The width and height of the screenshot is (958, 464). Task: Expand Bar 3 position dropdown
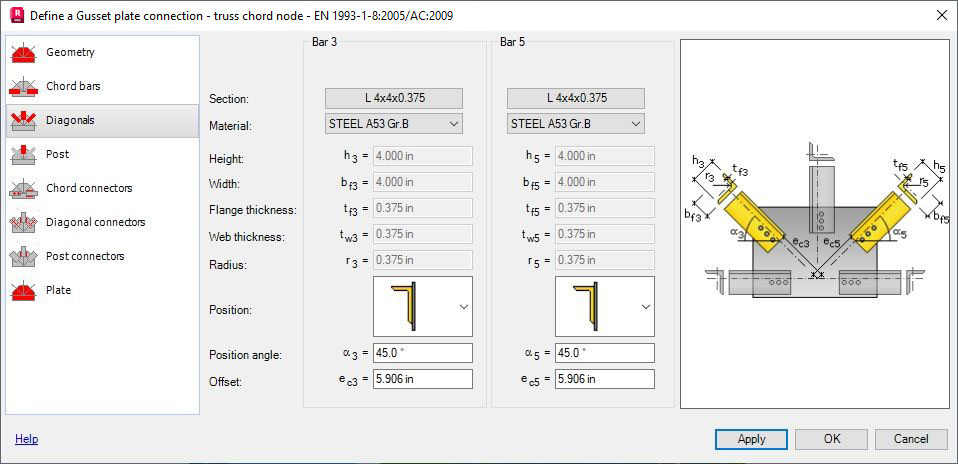point(464,307)
